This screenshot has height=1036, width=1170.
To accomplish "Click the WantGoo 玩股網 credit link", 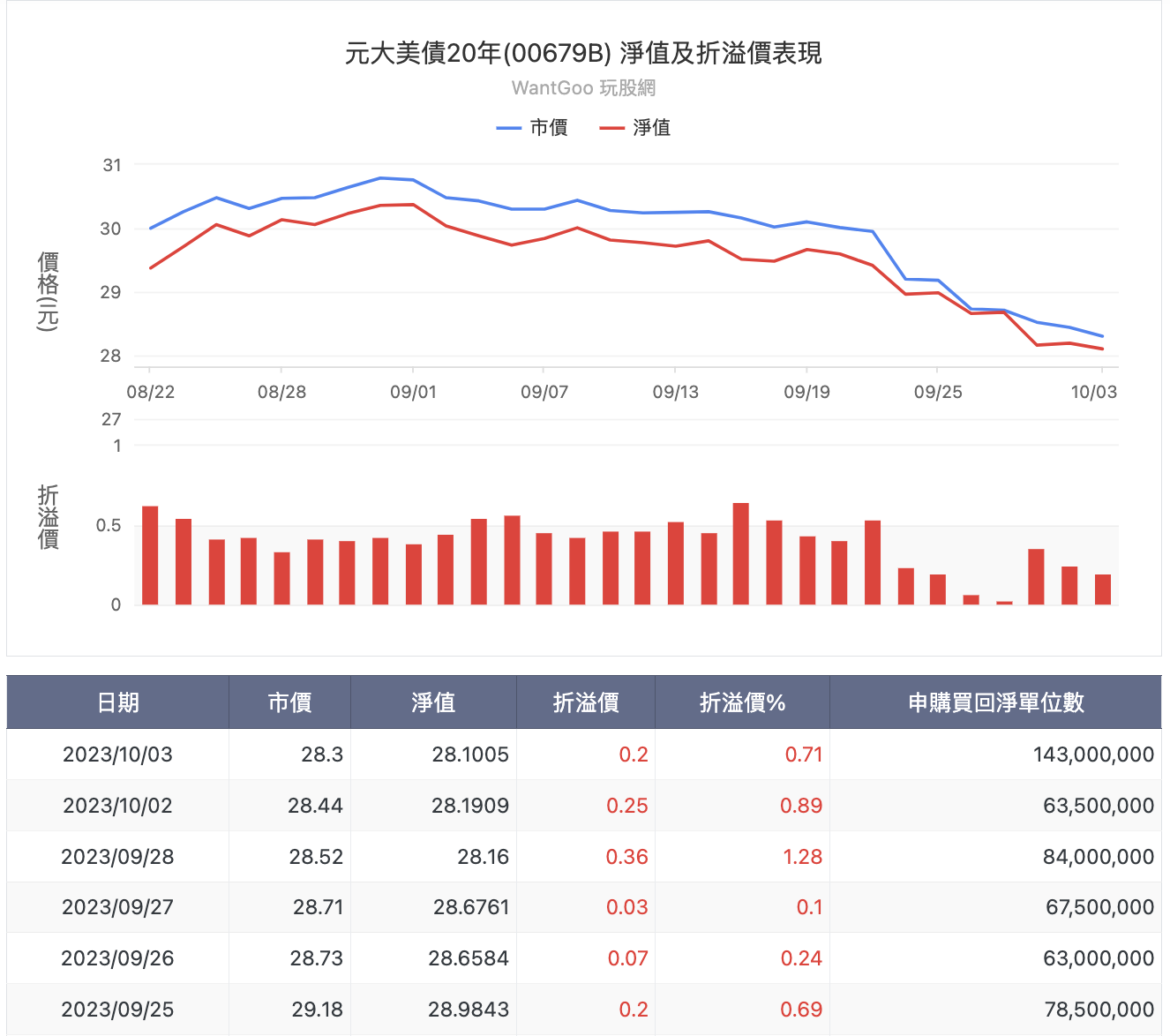I will tap(583, 88).
